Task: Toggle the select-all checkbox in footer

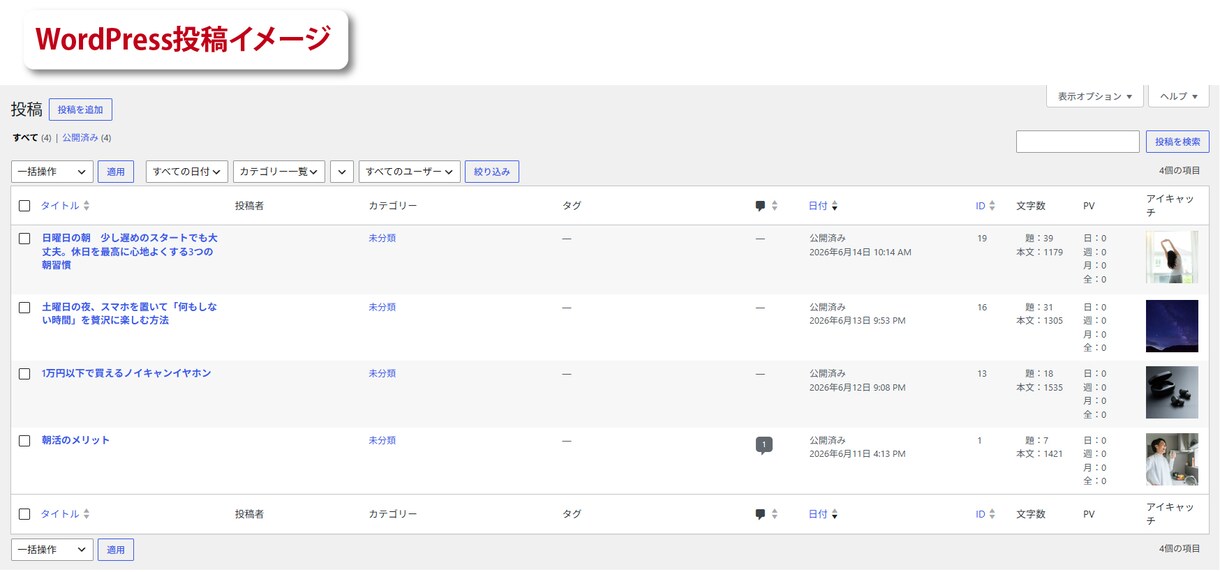Action: (25, 514)
